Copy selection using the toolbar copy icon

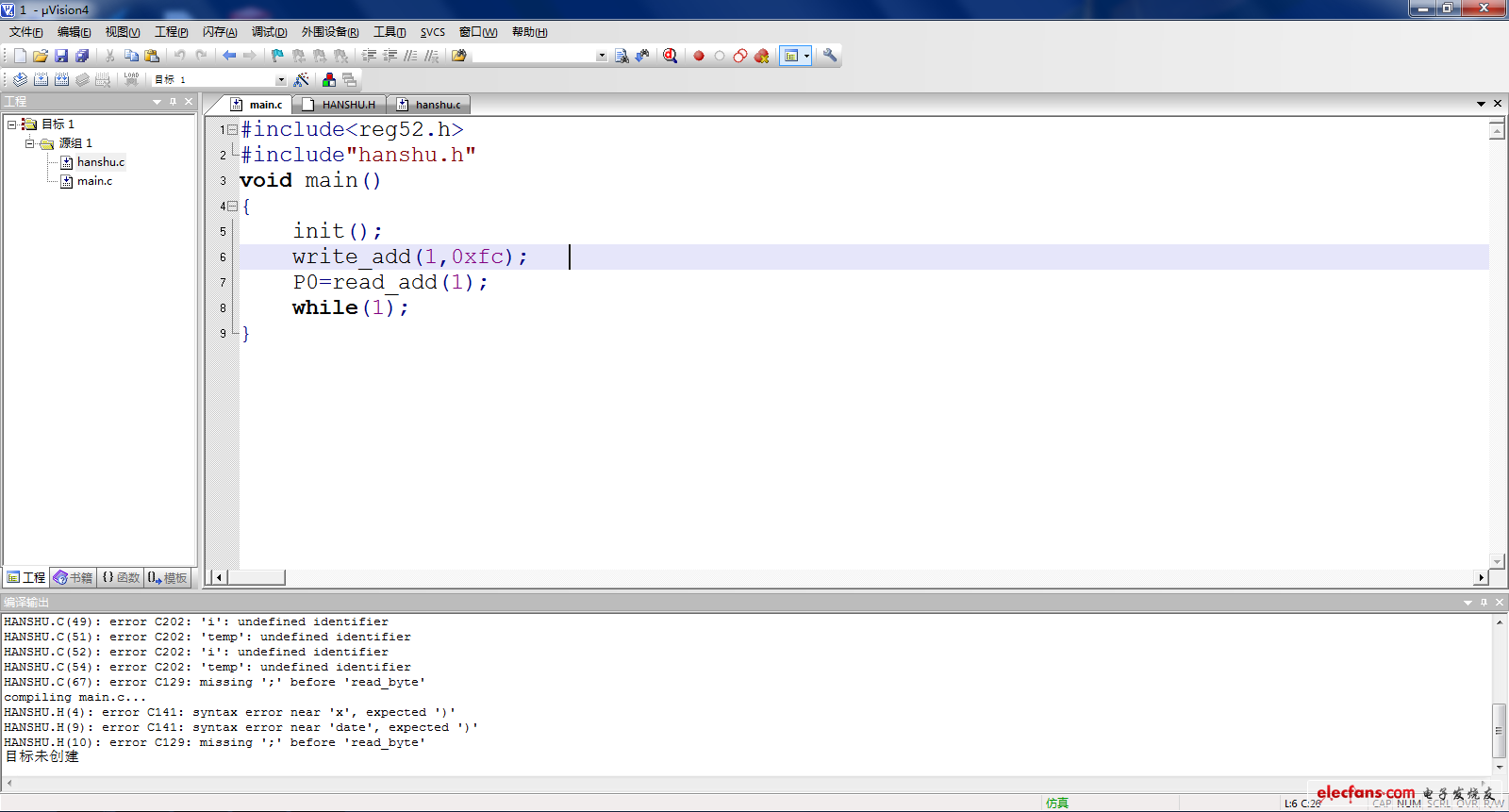point(131,56)
